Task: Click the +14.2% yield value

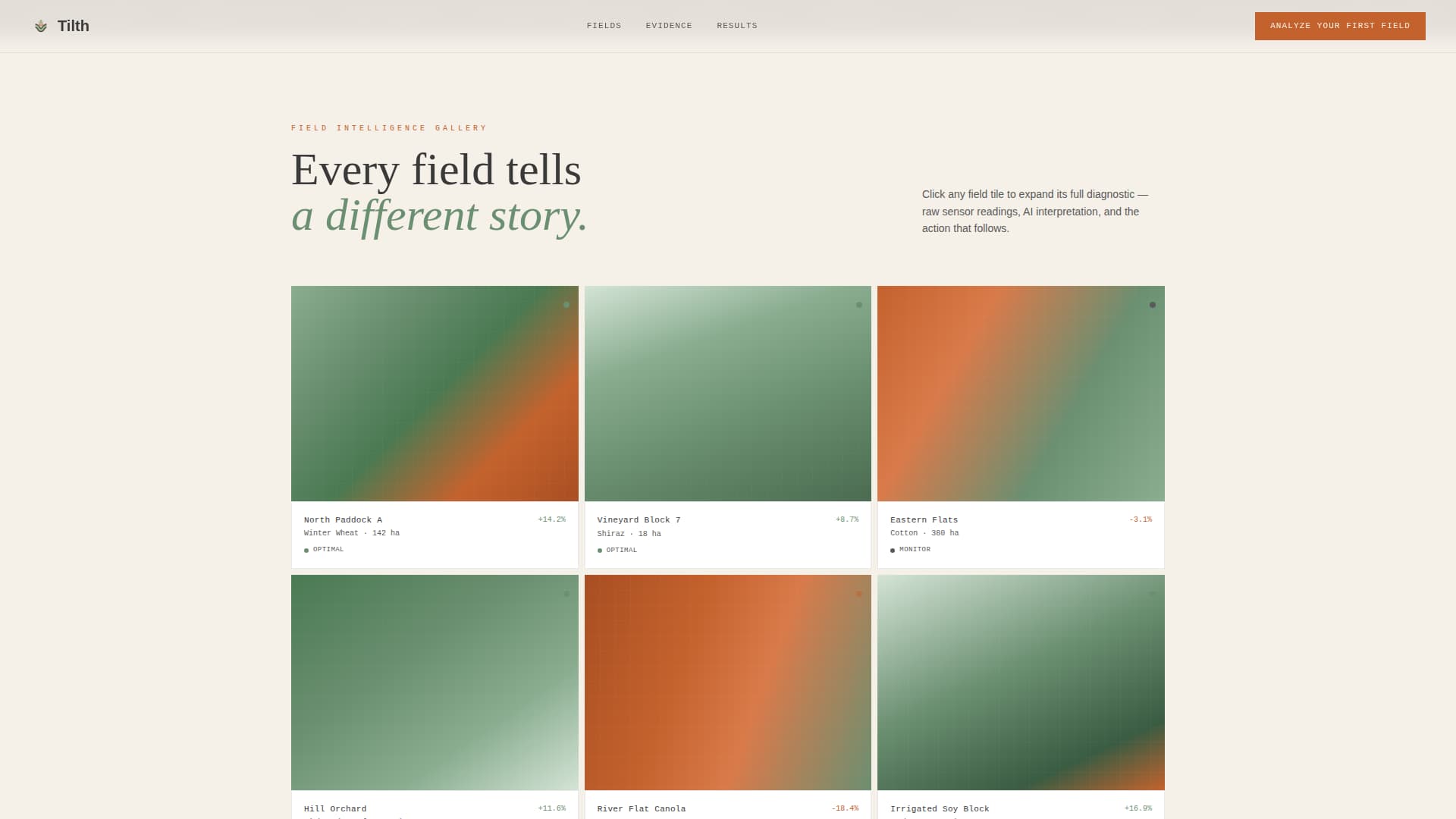Action: [552, 519]
